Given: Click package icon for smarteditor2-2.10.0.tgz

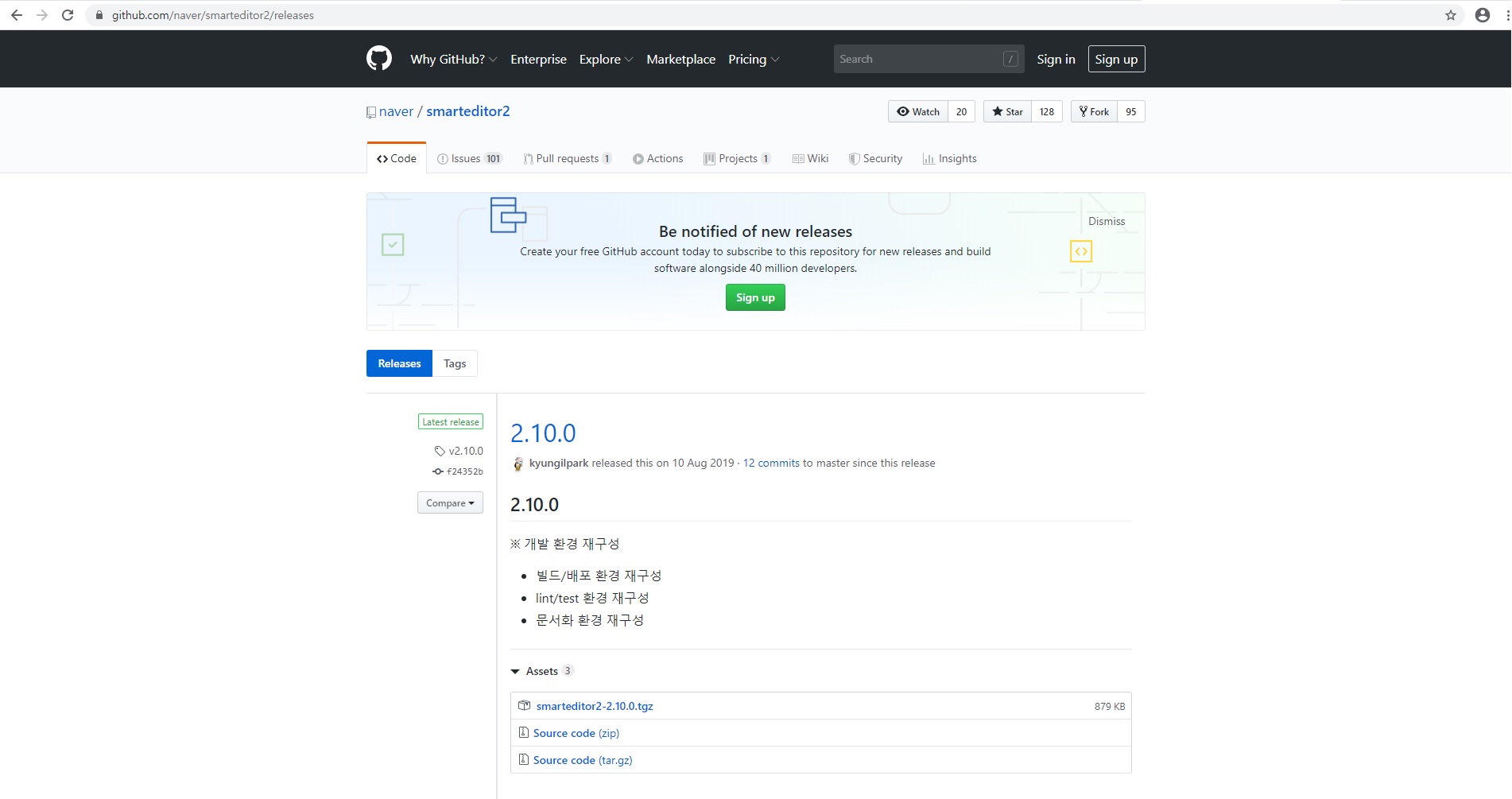Looking at the screenshot, I should point(525,705).
